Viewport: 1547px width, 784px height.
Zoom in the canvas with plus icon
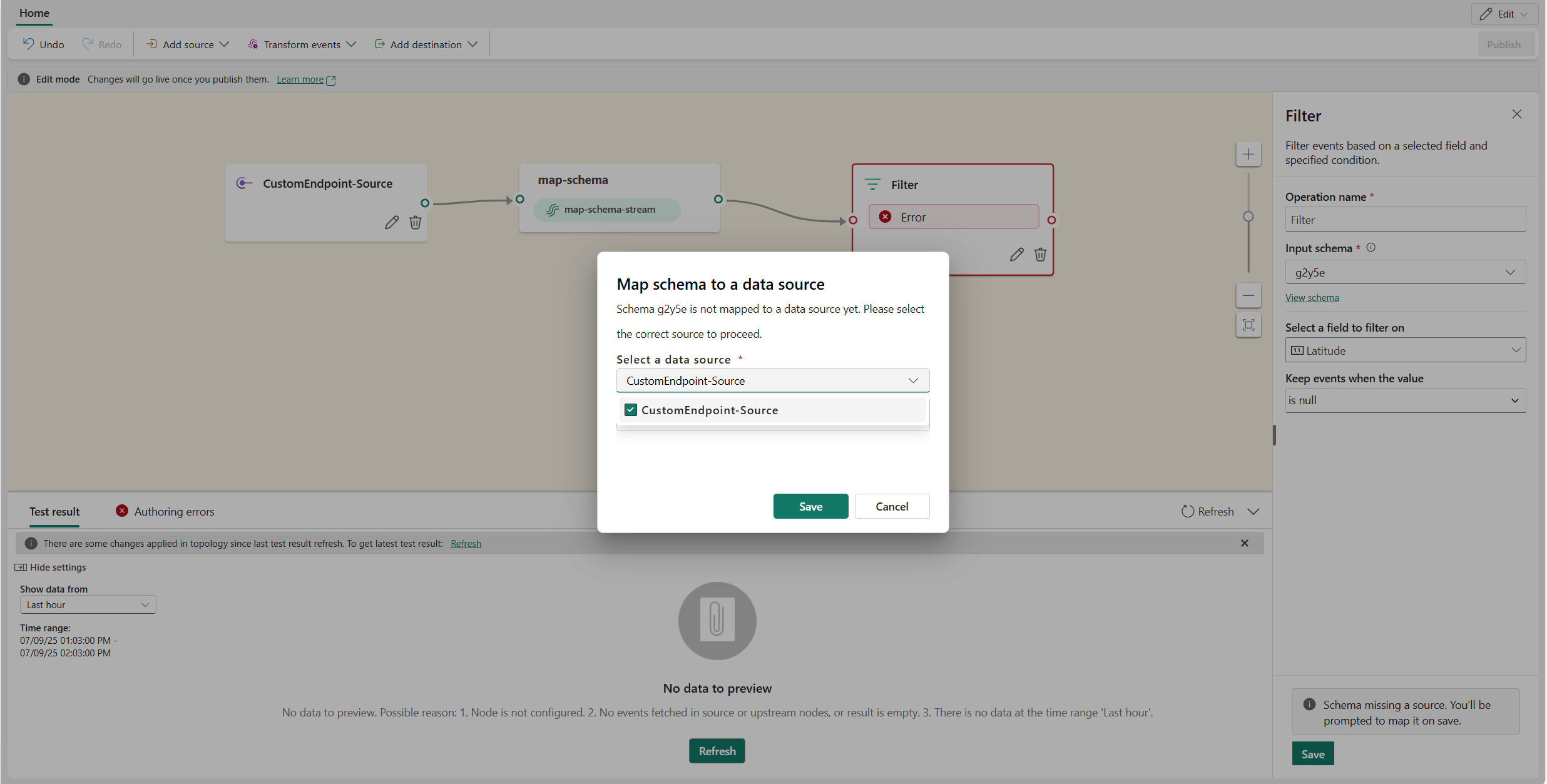(1248, 154)
